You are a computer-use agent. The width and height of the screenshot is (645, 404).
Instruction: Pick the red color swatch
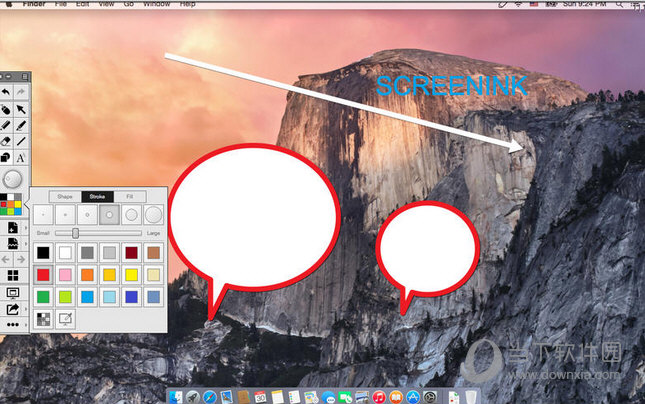(x=43, y=275)
